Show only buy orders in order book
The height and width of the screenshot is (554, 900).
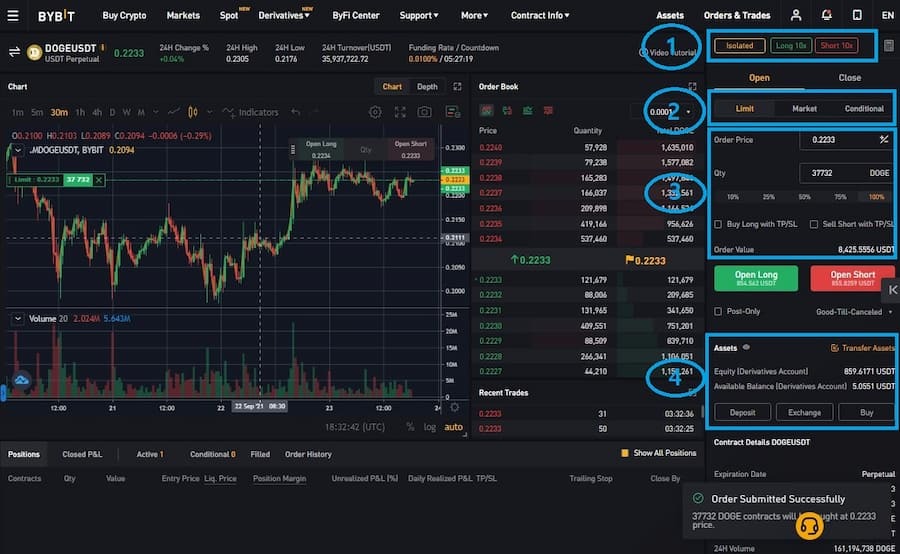pos(527,110)
